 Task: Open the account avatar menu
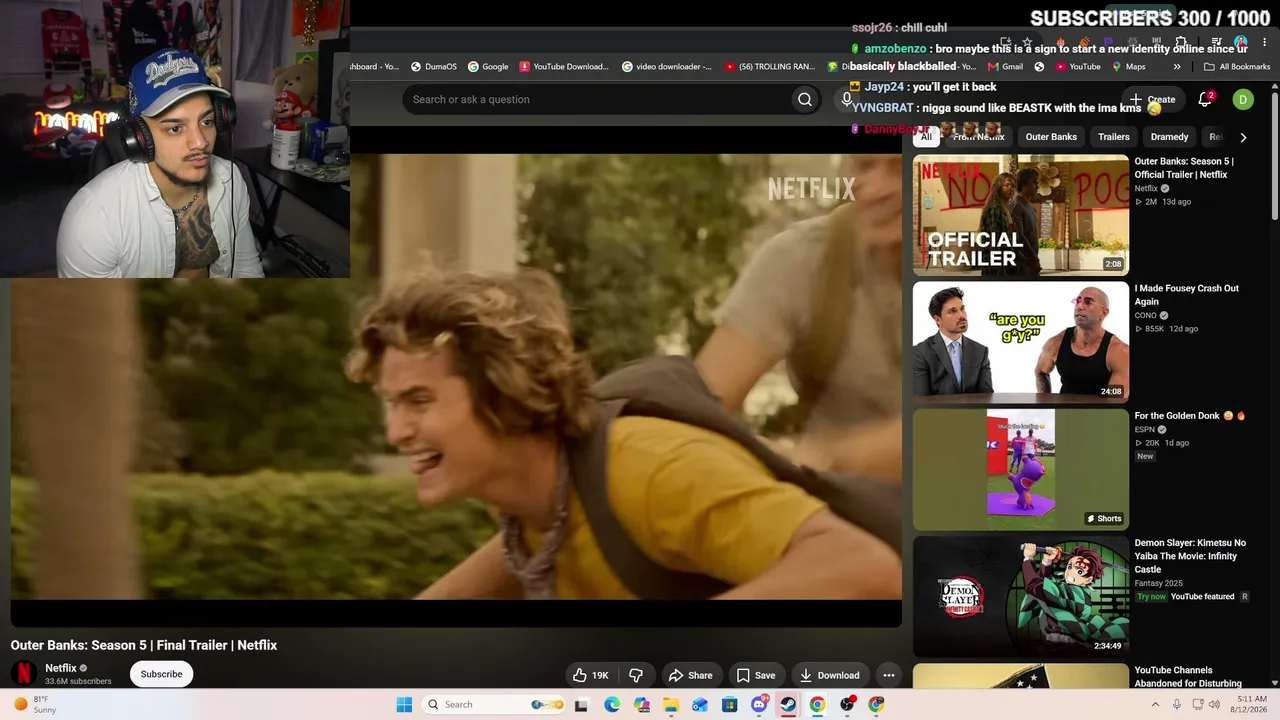[1243, 99]
